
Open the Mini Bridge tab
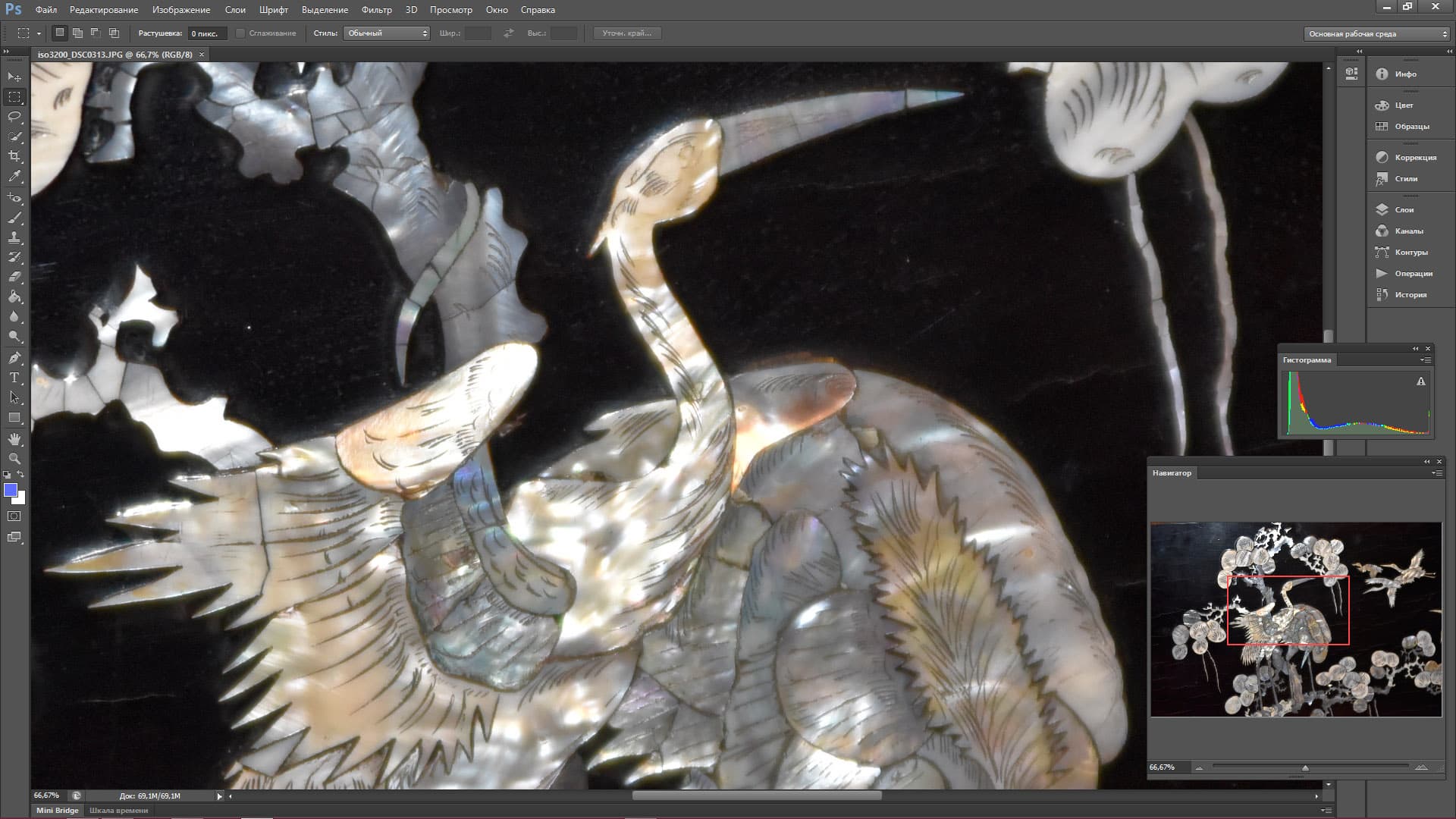[58, 810]
